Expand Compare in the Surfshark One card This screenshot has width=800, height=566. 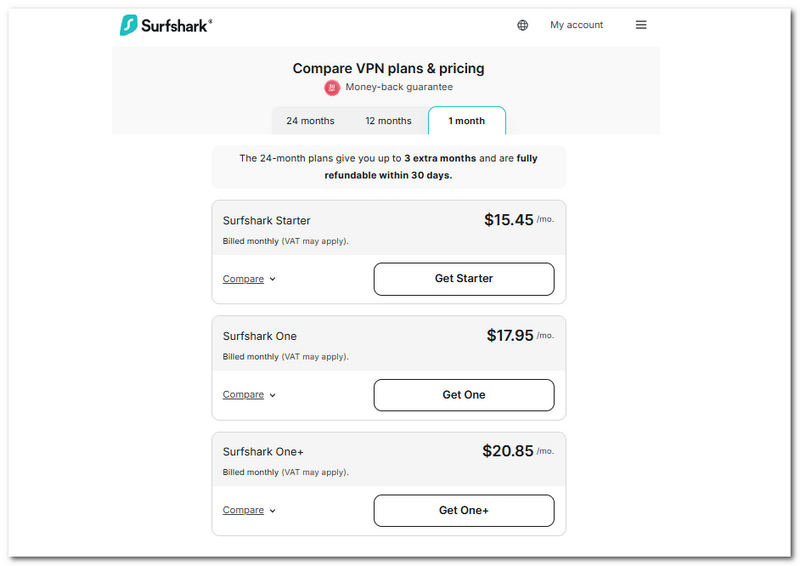(248, 395)
